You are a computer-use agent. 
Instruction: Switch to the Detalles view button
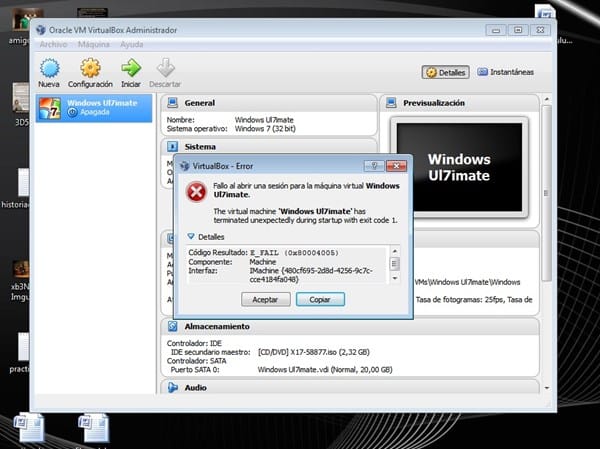point(445,72)
